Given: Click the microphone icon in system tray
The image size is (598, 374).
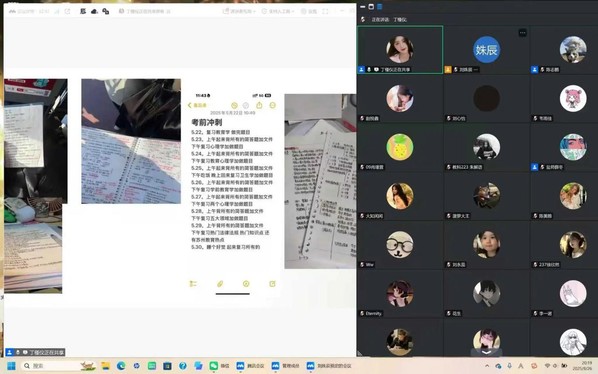Looking at the screenshot, I should click(x=509, y=366).
